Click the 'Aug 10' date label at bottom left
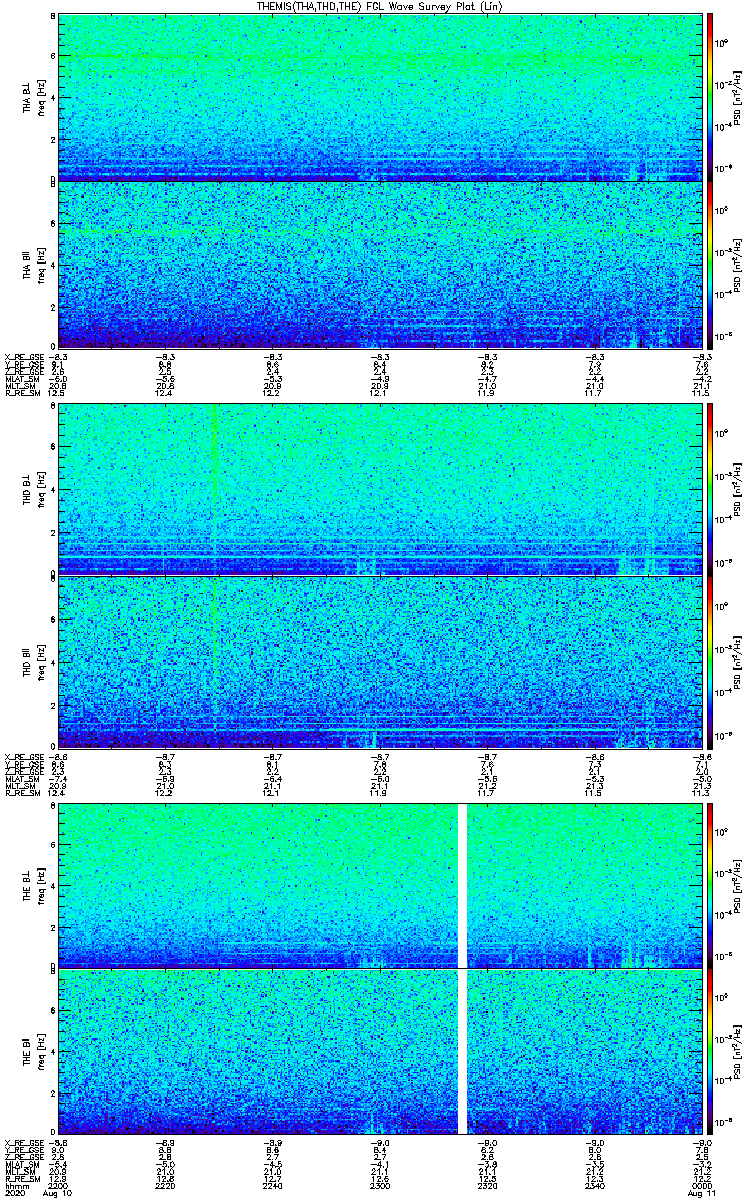This screenshot has height=1200, width=750. pyautogui.click(x=59, y=1194)
